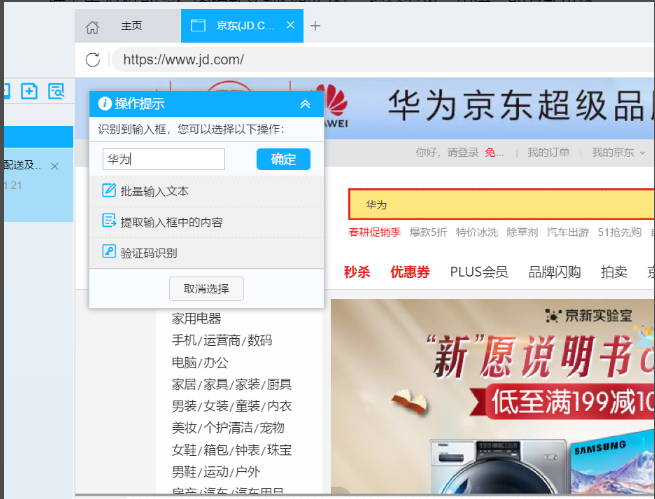Image resolution: width=655 pixels, height=499 pixels.
Task: Click the home icon in the tab bar
Action: (92, 27)
